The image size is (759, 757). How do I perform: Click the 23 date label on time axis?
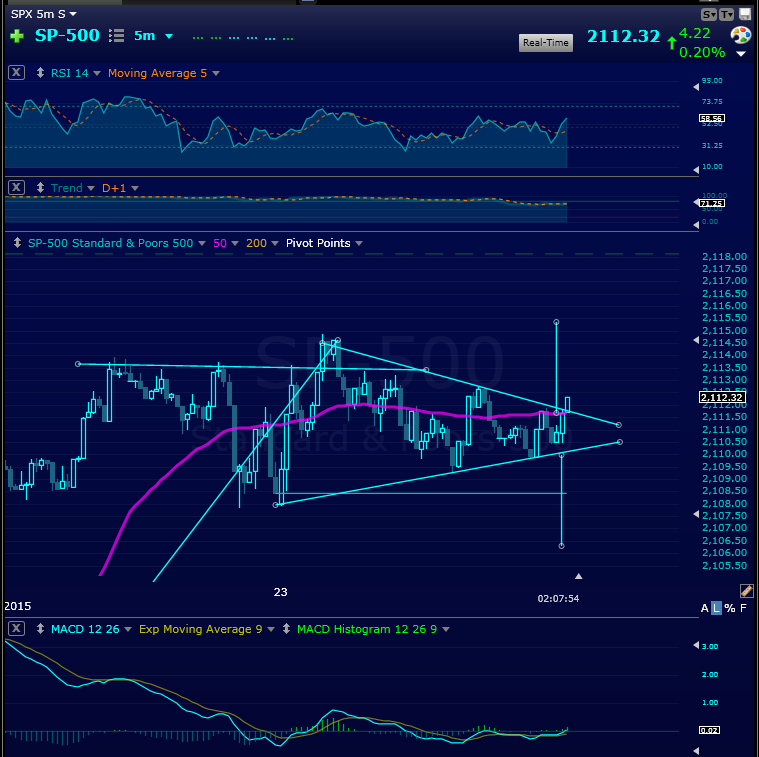280,591
